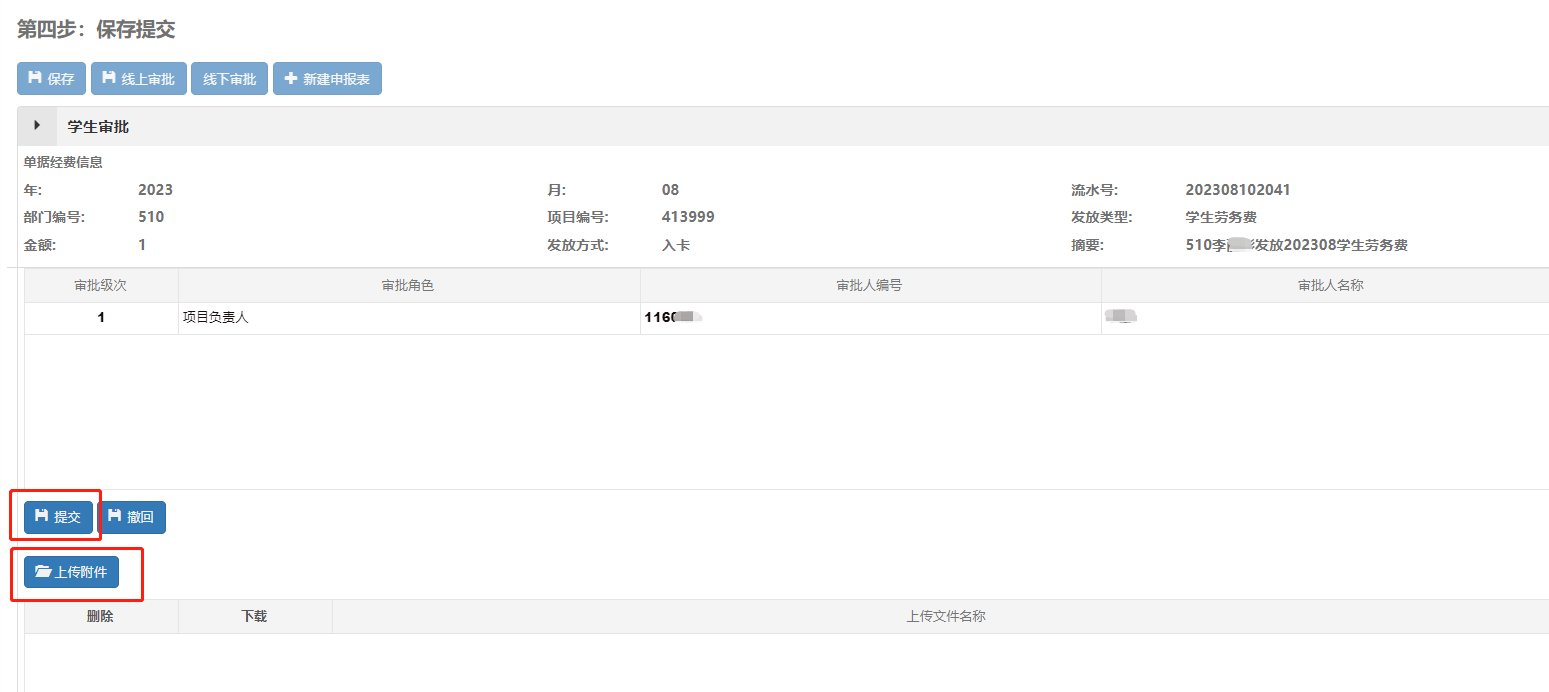Select the 审批人名称 column header
Screen dimensions: 1549x692
point(1330,285)
